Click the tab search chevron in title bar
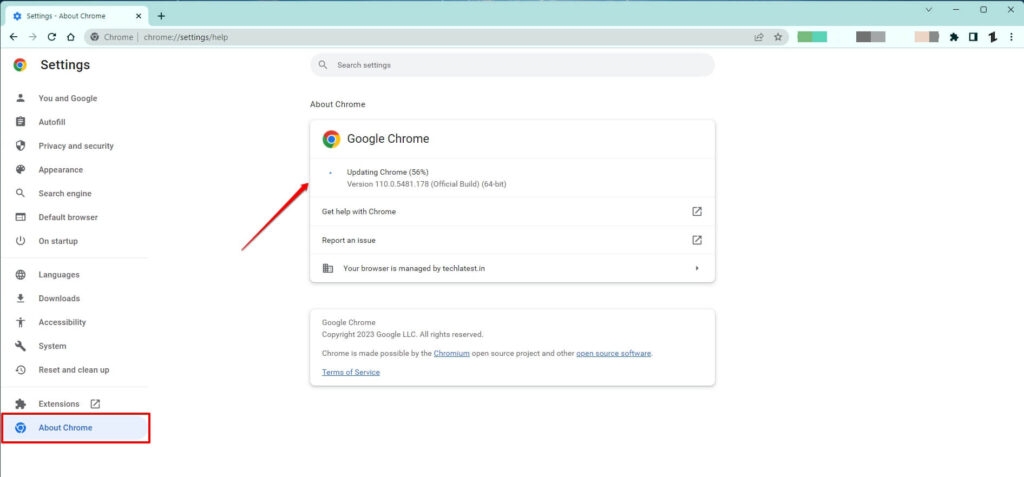Screen dimensions: 1024x477 coord(929,10)
